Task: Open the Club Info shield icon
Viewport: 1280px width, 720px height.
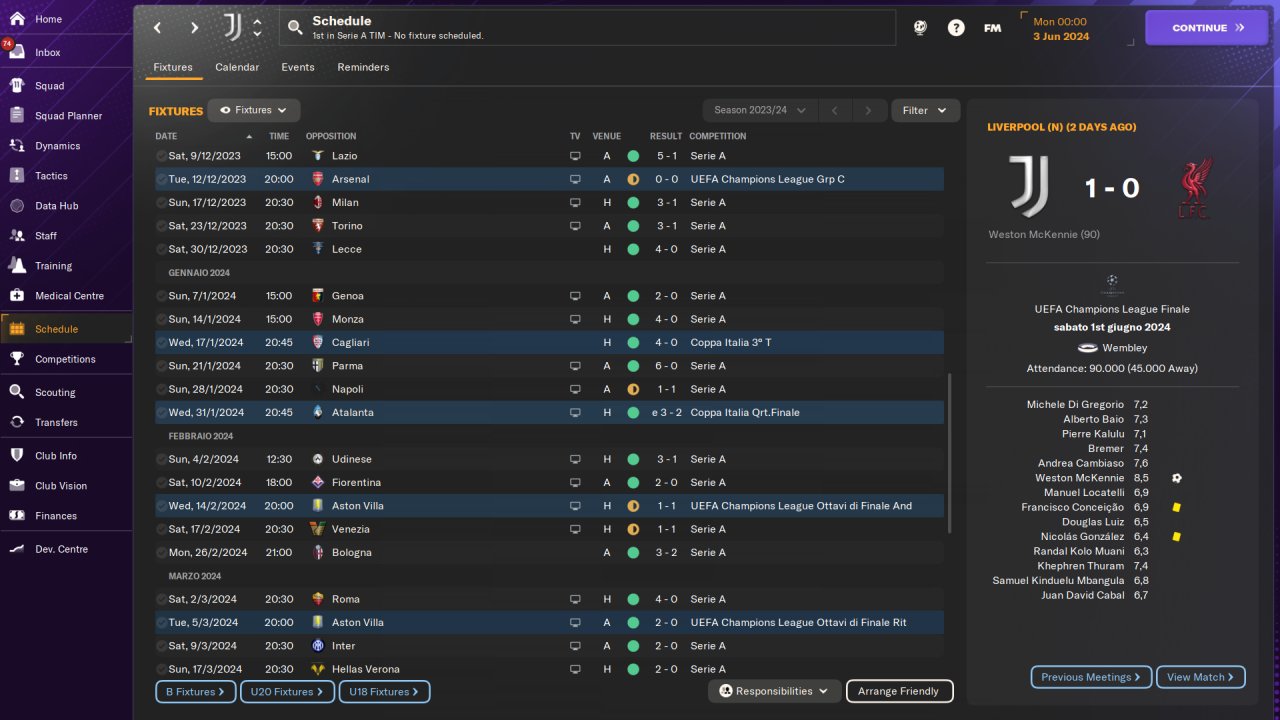Action: (16, 456)
